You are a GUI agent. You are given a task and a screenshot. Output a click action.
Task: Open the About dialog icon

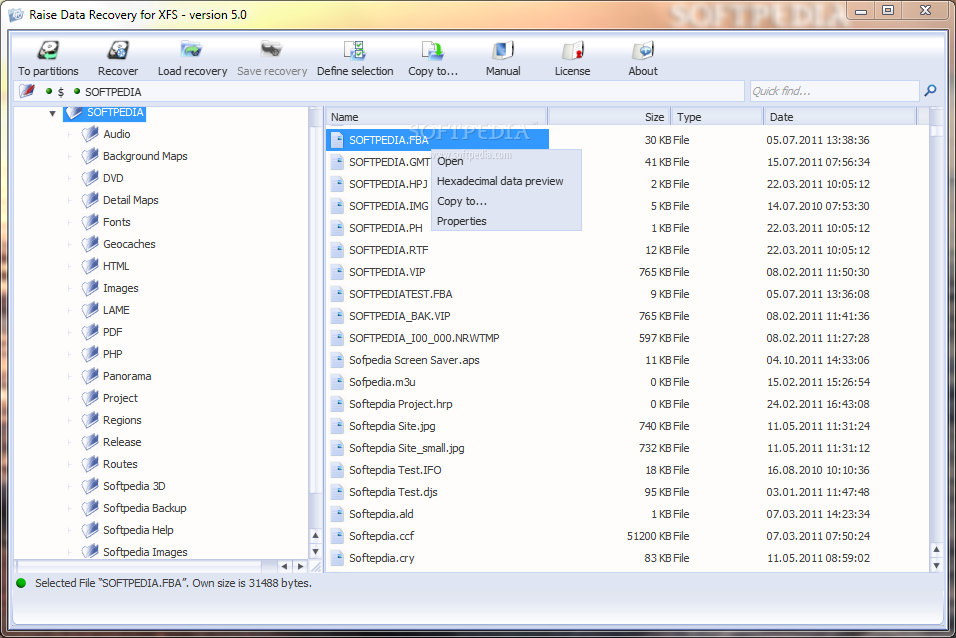pos(643,50)
